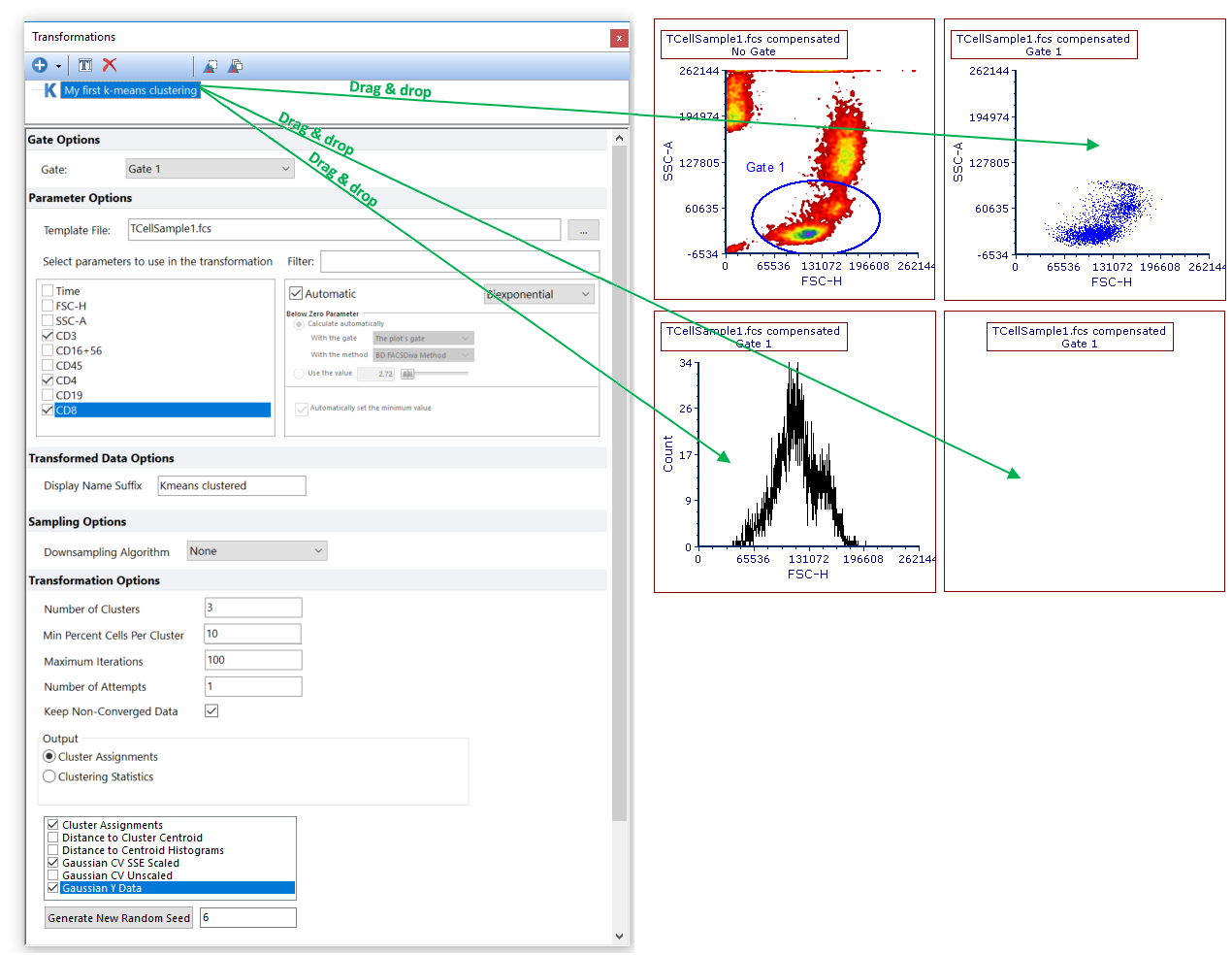
Task: Click the toolbar histogram icon with stacked pages
Action: [235, 66]
